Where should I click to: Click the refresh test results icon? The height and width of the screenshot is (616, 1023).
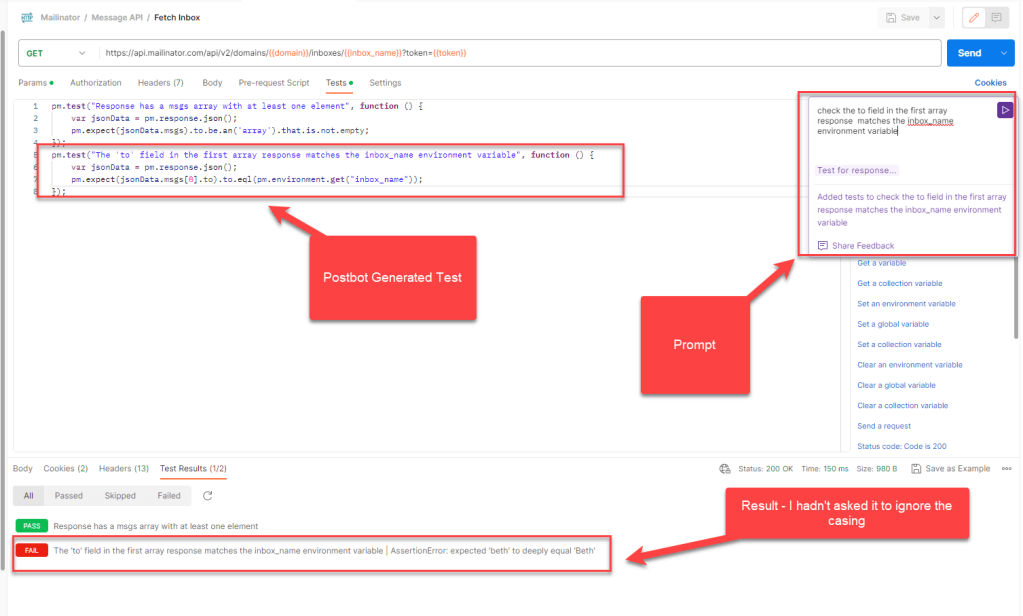tap(208, 496)
